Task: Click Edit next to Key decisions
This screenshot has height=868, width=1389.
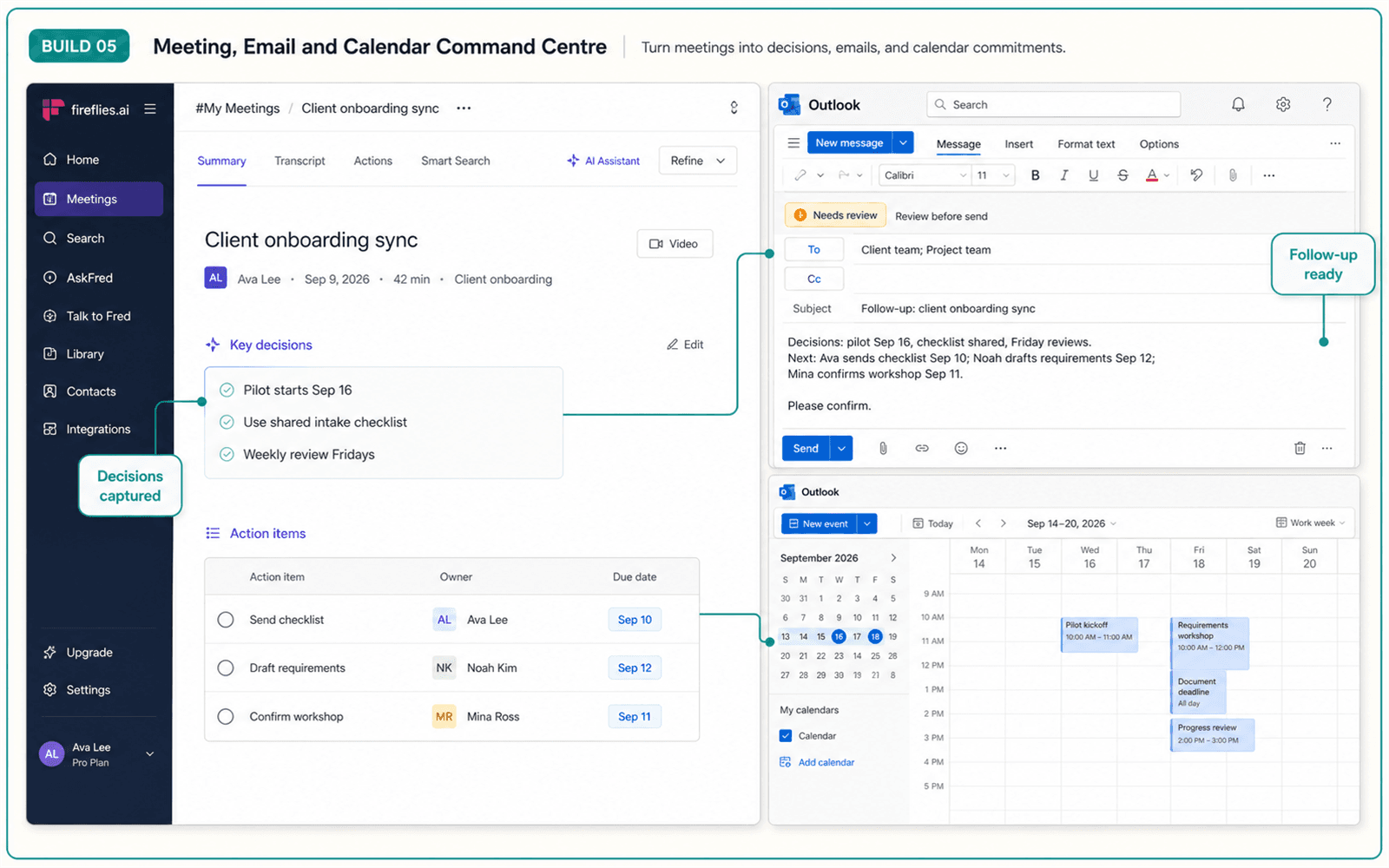Action: 685,345
